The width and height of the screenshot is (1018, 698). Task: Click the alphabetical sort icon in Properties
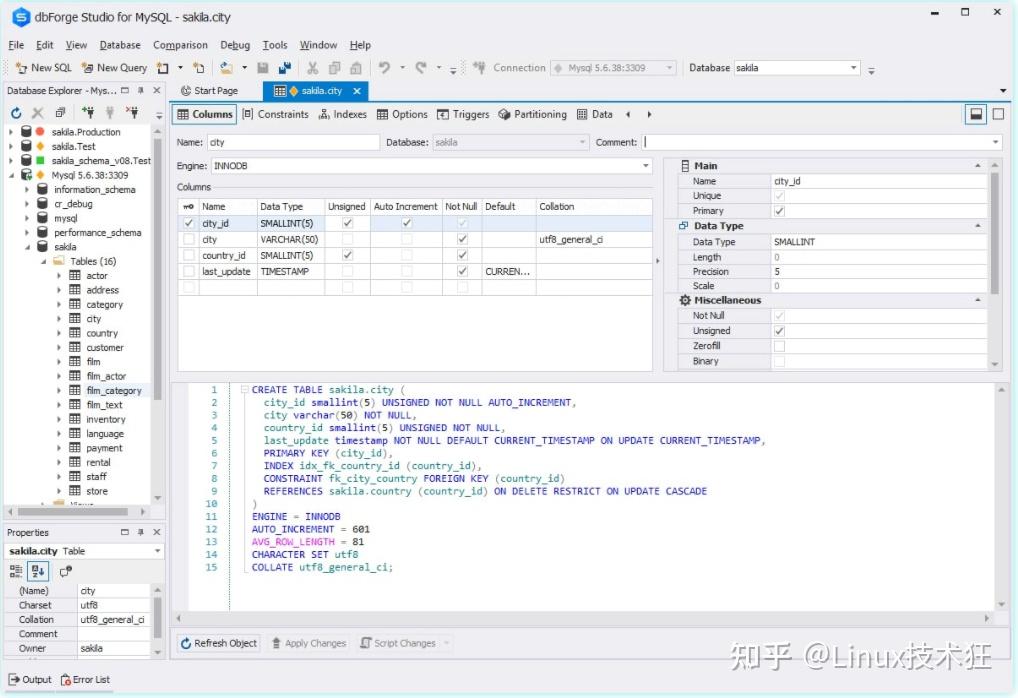click(38, 571)
